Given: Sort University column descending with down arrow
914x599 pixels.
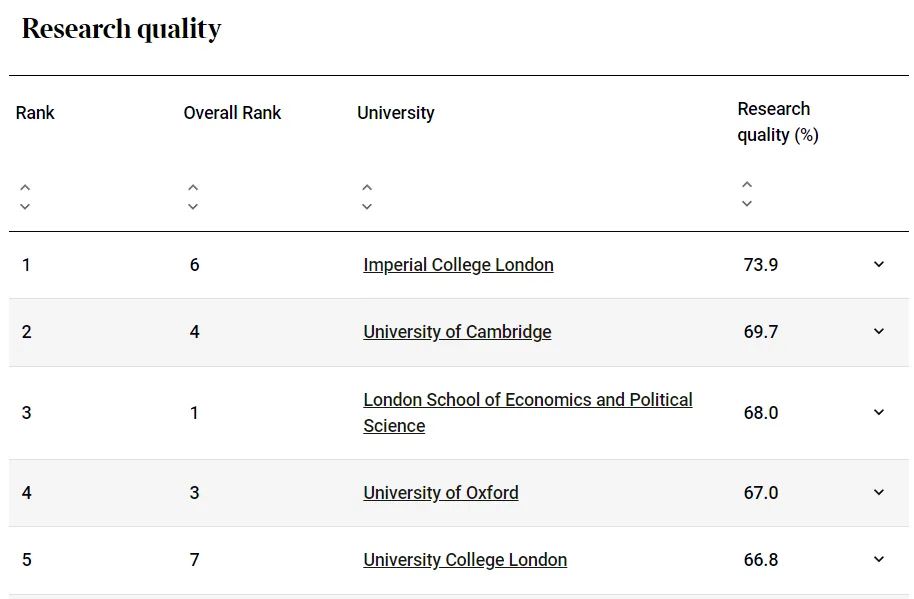Looking at the screenshot, I should coord(367,206).
